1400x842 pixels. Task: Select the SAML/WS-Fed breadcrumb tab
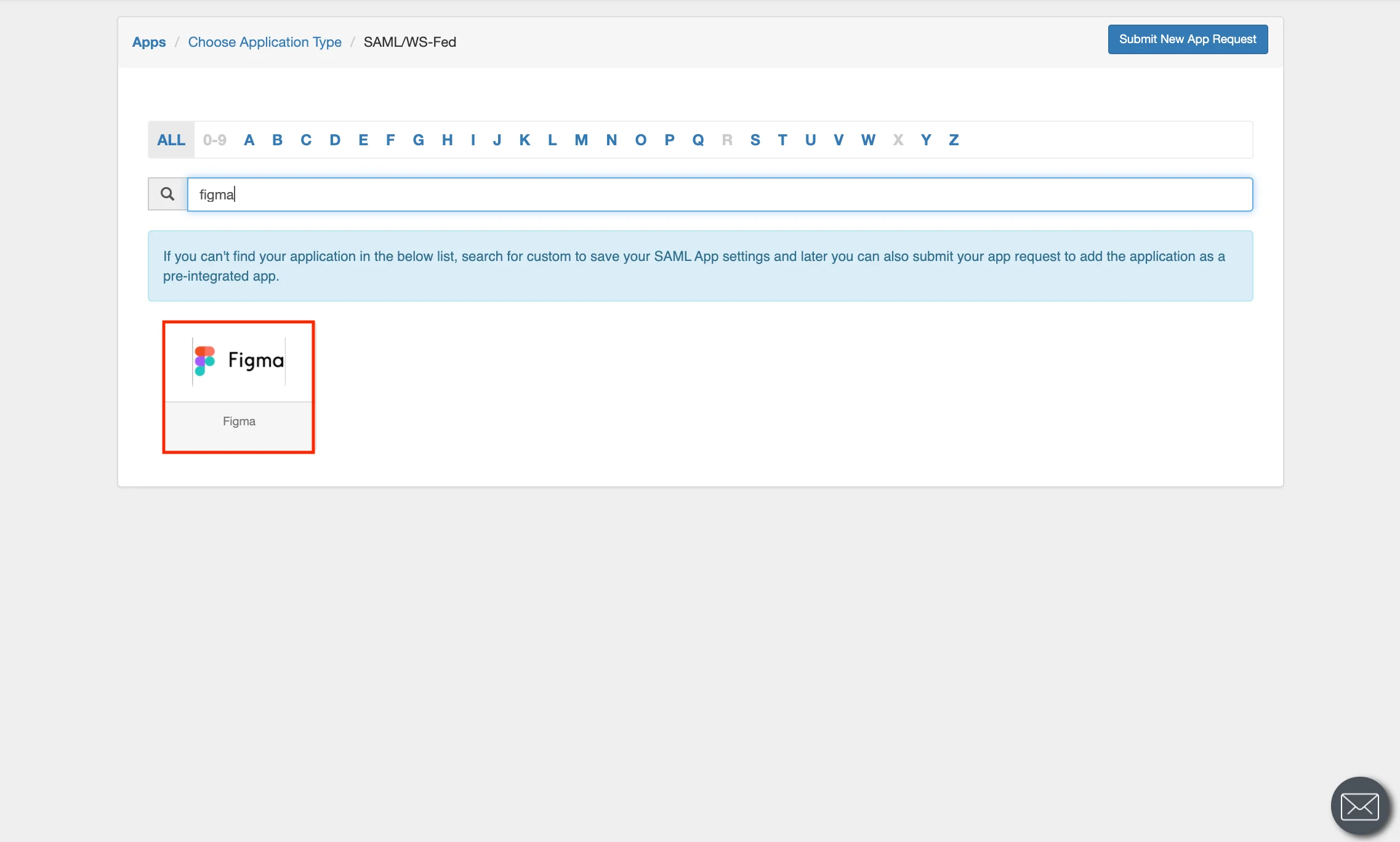pyautogui.click(x=410, y=42)
